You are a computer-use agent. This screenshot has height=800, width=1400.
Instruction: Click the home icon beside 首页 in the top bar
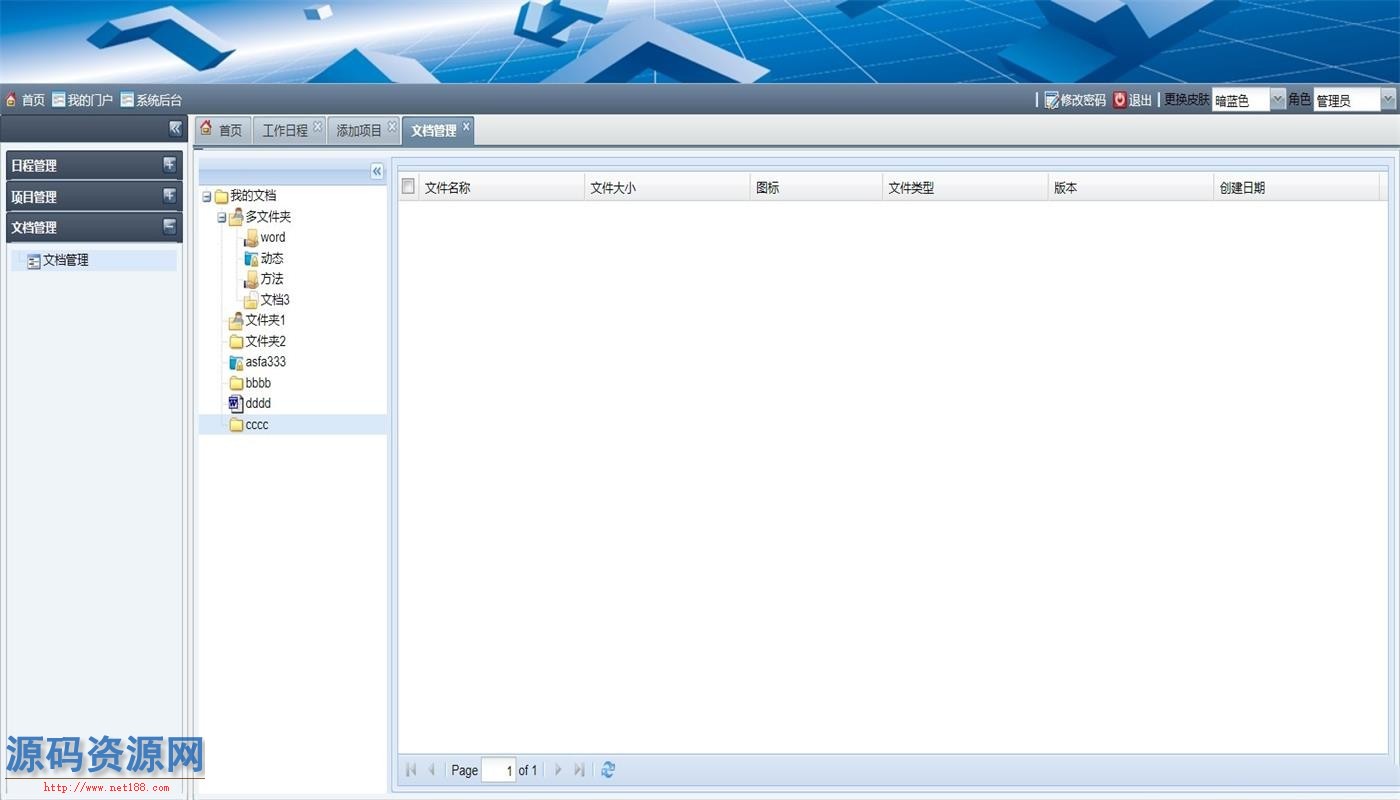pyautogui.click(x=11, y=100)
